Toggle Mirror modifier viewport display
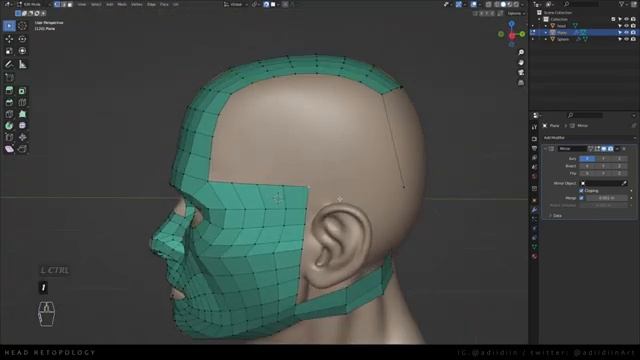Screen dimensions: 640x360 coord(604,149)
